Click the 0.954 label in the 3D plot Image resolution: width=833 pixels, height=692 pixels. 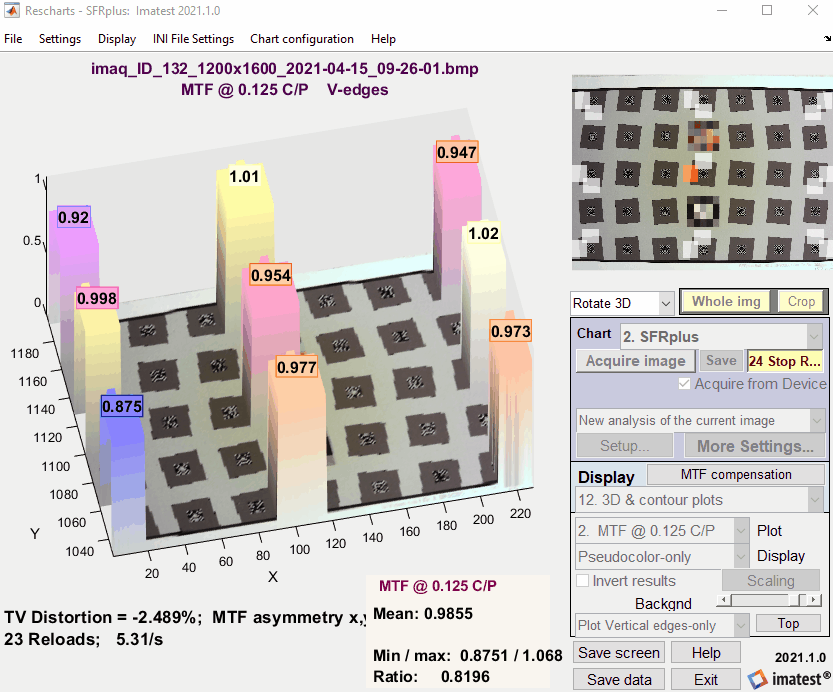(x=271, y=275)
